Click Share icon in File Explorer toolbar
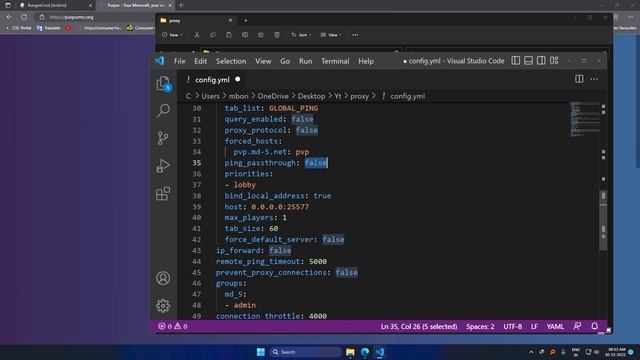 click(x=260, y=35)
